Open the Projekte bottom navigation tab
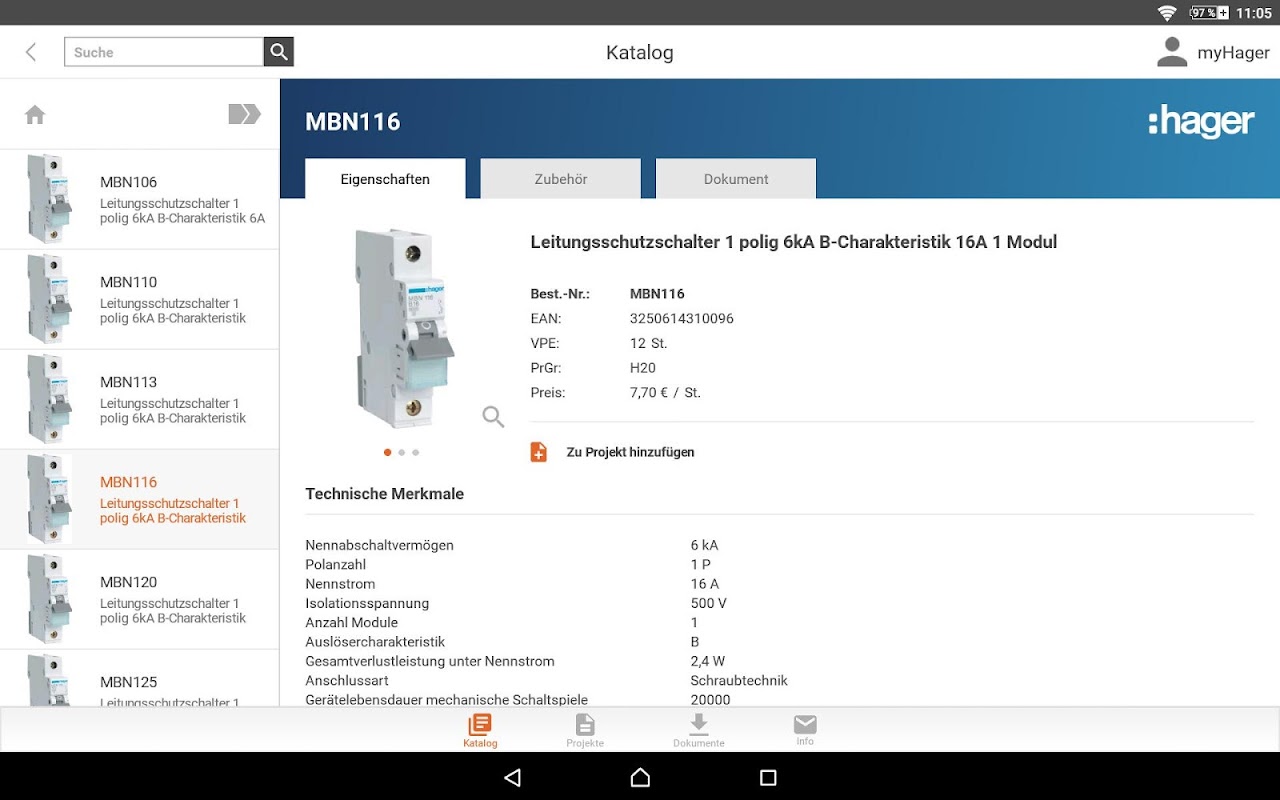This screenshot has width=1280, height=800. 585,731
